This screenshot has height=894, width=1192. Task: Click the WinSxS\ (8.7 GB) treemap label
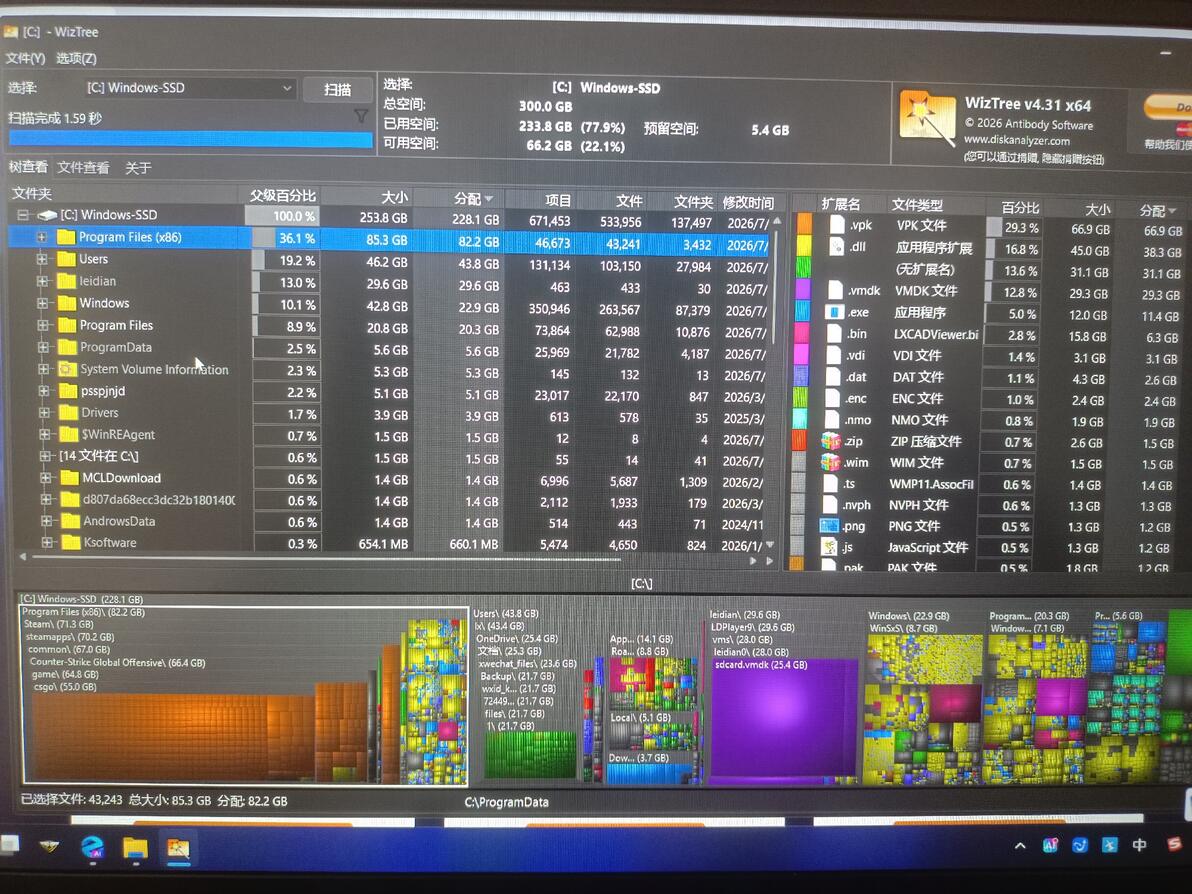903,628
